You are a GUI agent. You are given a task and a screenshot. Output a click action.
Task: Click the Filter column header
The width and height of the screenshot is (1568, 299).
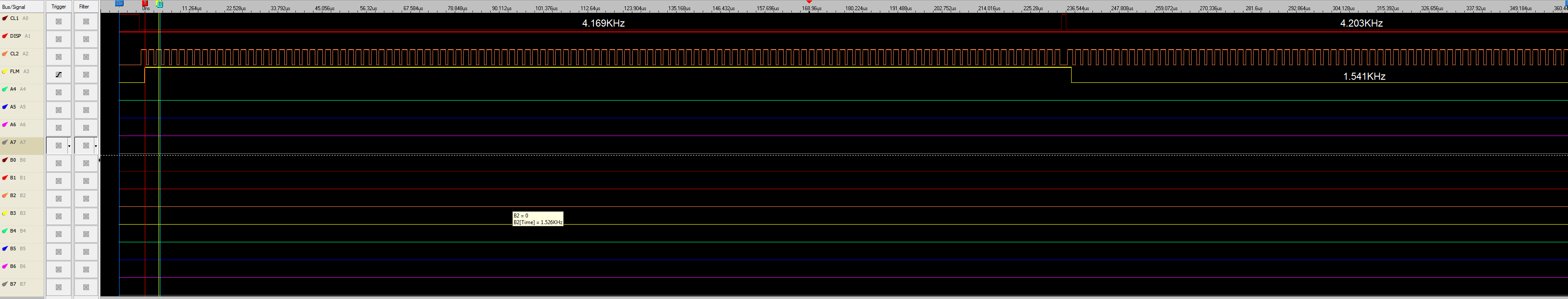point(85,7)
